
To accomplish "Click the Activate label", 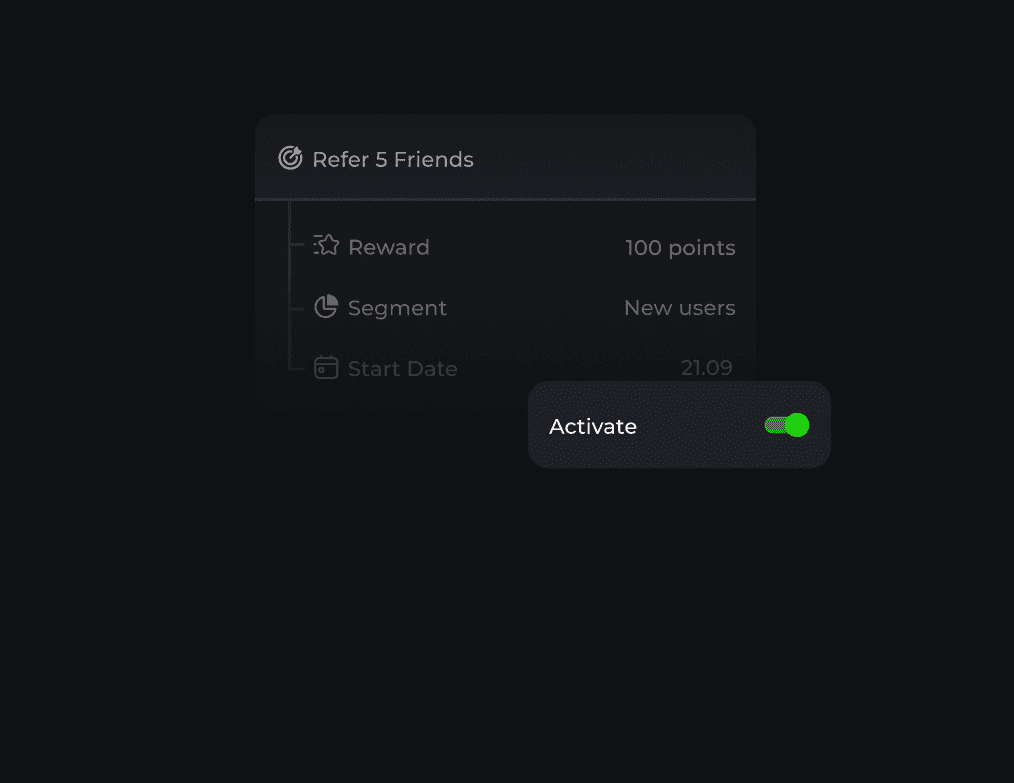I will click(x=592, y=426).
